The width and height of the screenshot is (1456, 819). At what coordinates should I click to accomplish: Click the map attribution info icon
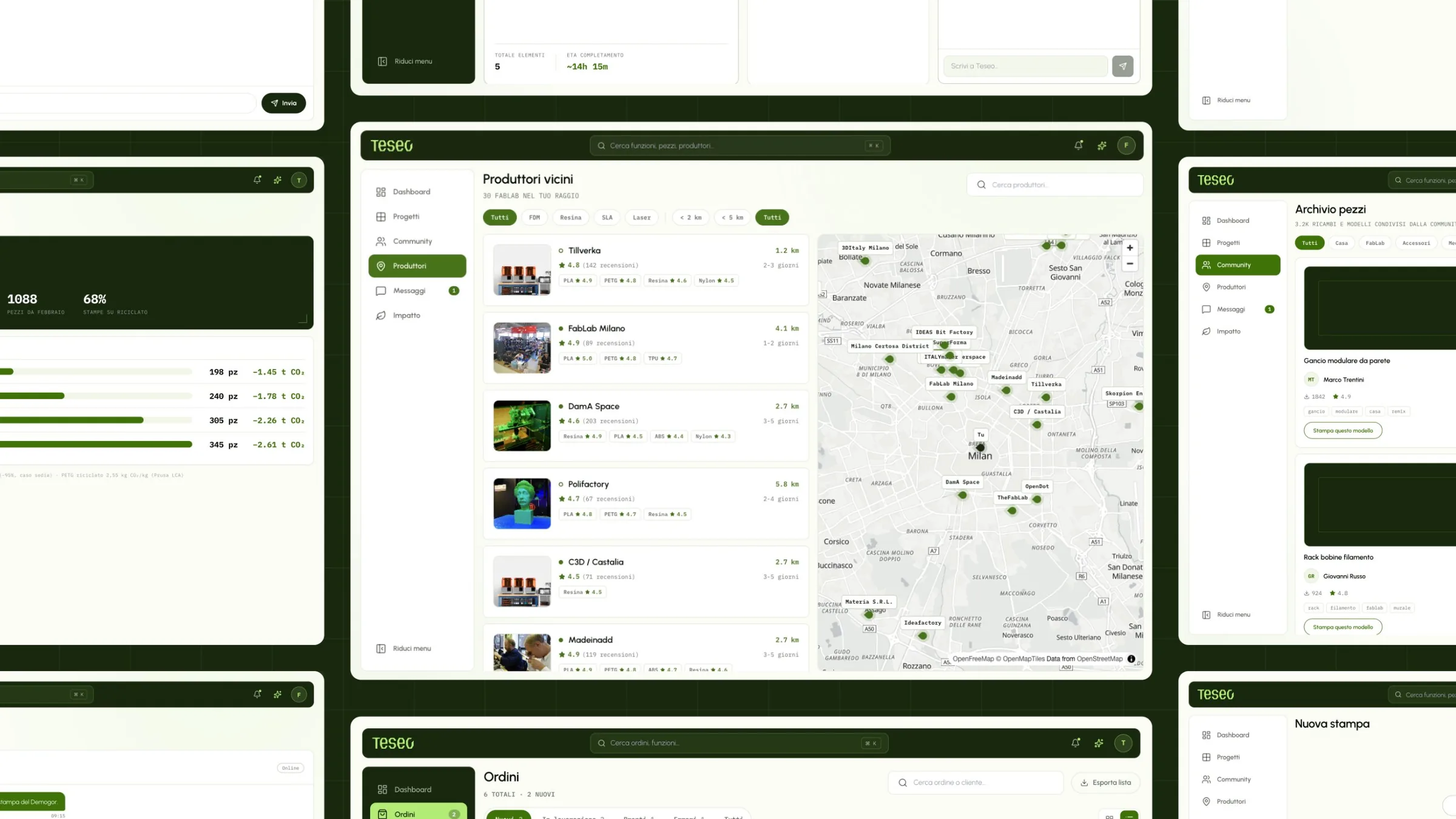1131,659
